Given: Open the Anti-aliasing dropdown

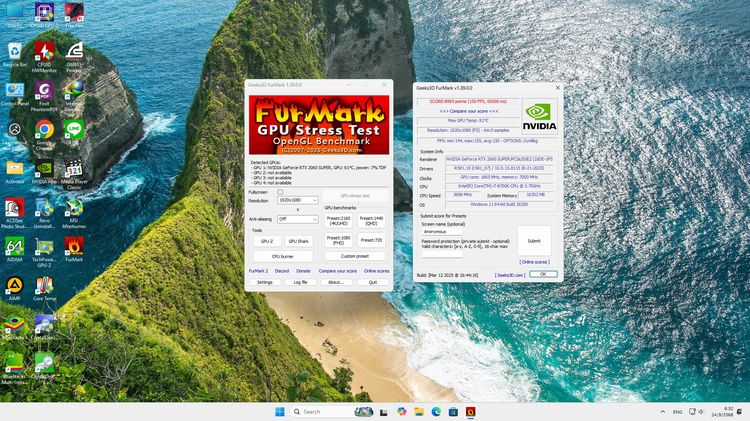Looking at the screenshot, I should click(298, 219).
